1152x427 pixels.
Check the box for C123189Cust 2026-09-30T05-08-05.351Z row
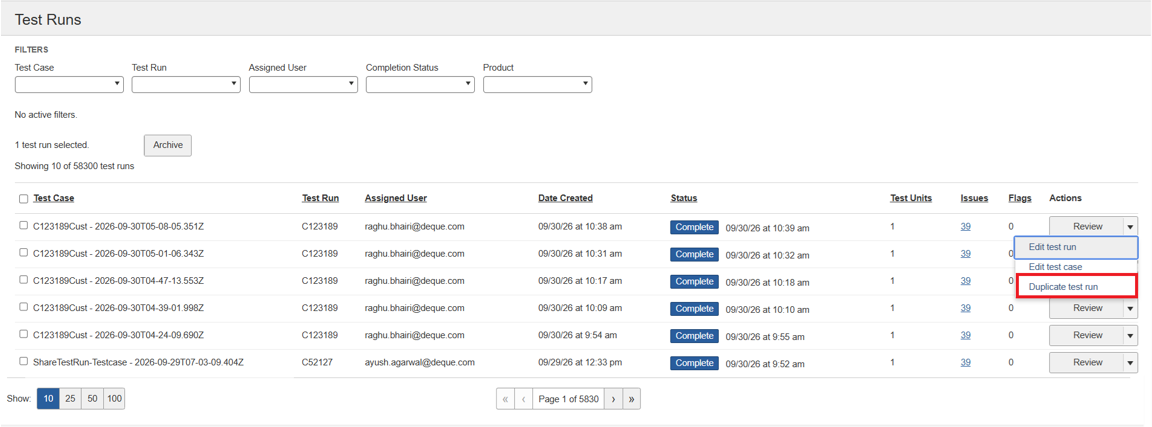[x=24, y=226]
